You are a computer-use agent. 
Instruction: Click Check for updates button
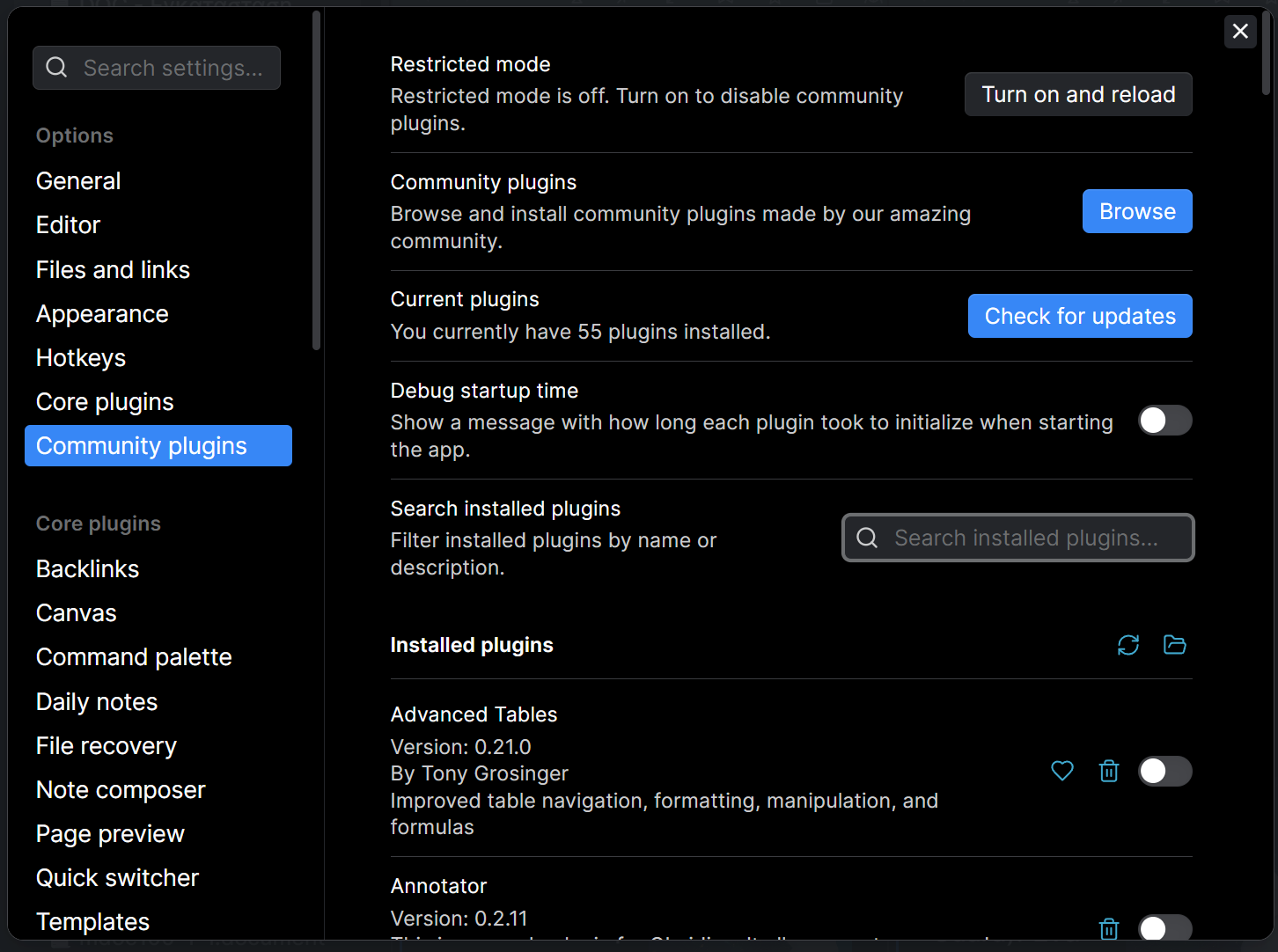pyautogui.click(x=1080, y=316)
